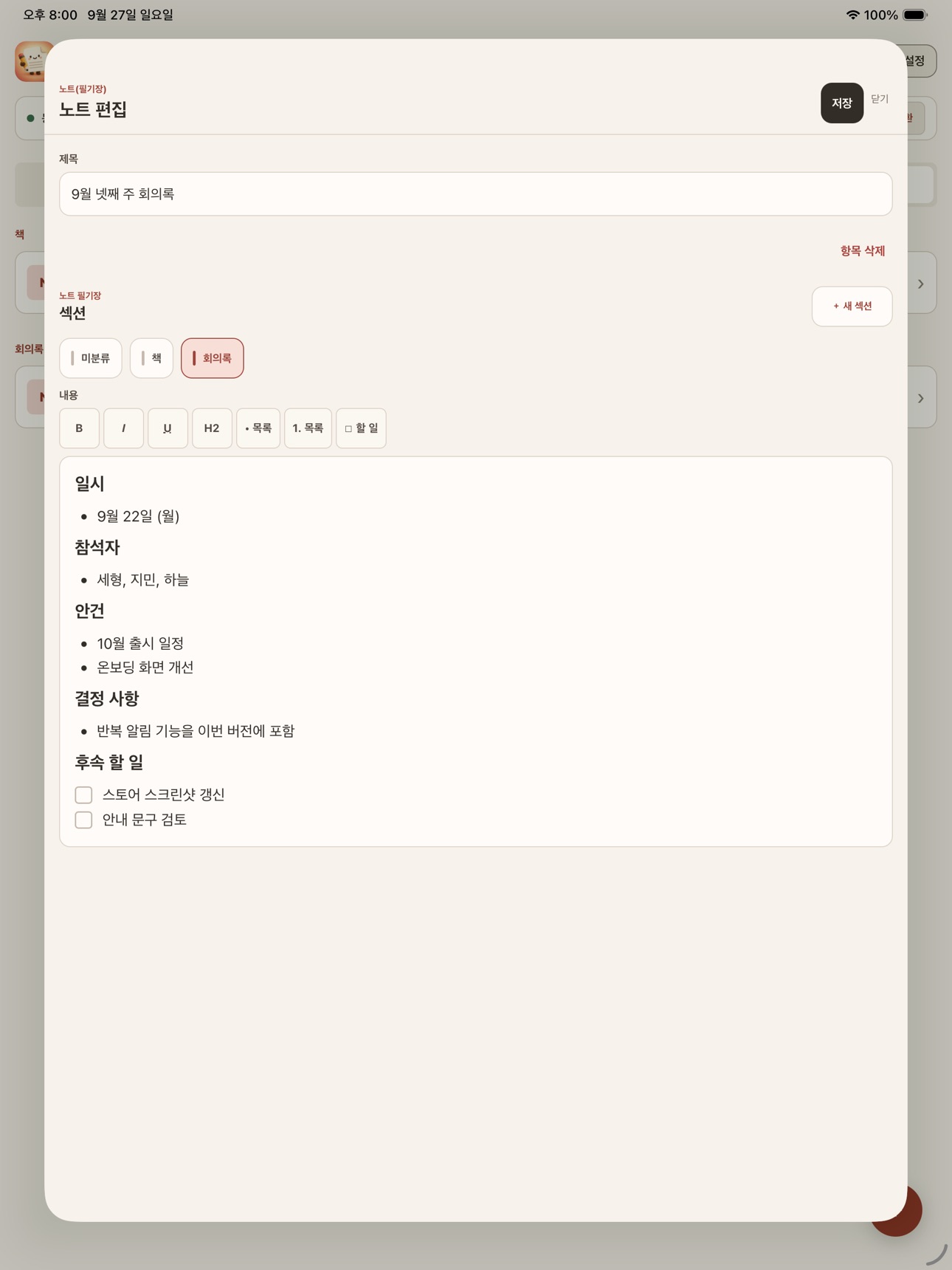The height and width of the screenshot is (1270, 952).
Task: Select the 회의록 section tab
Action: point(213,358)
